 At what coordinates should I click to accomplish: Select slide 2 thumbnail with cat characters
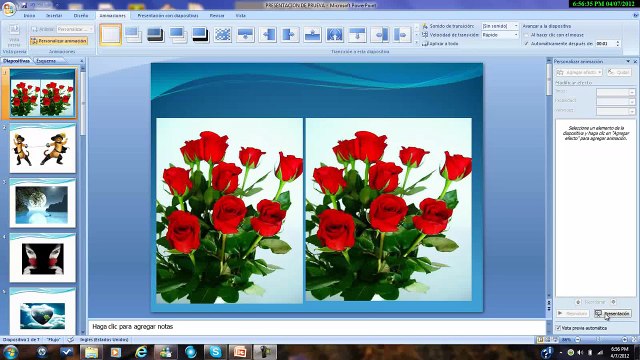42,149
